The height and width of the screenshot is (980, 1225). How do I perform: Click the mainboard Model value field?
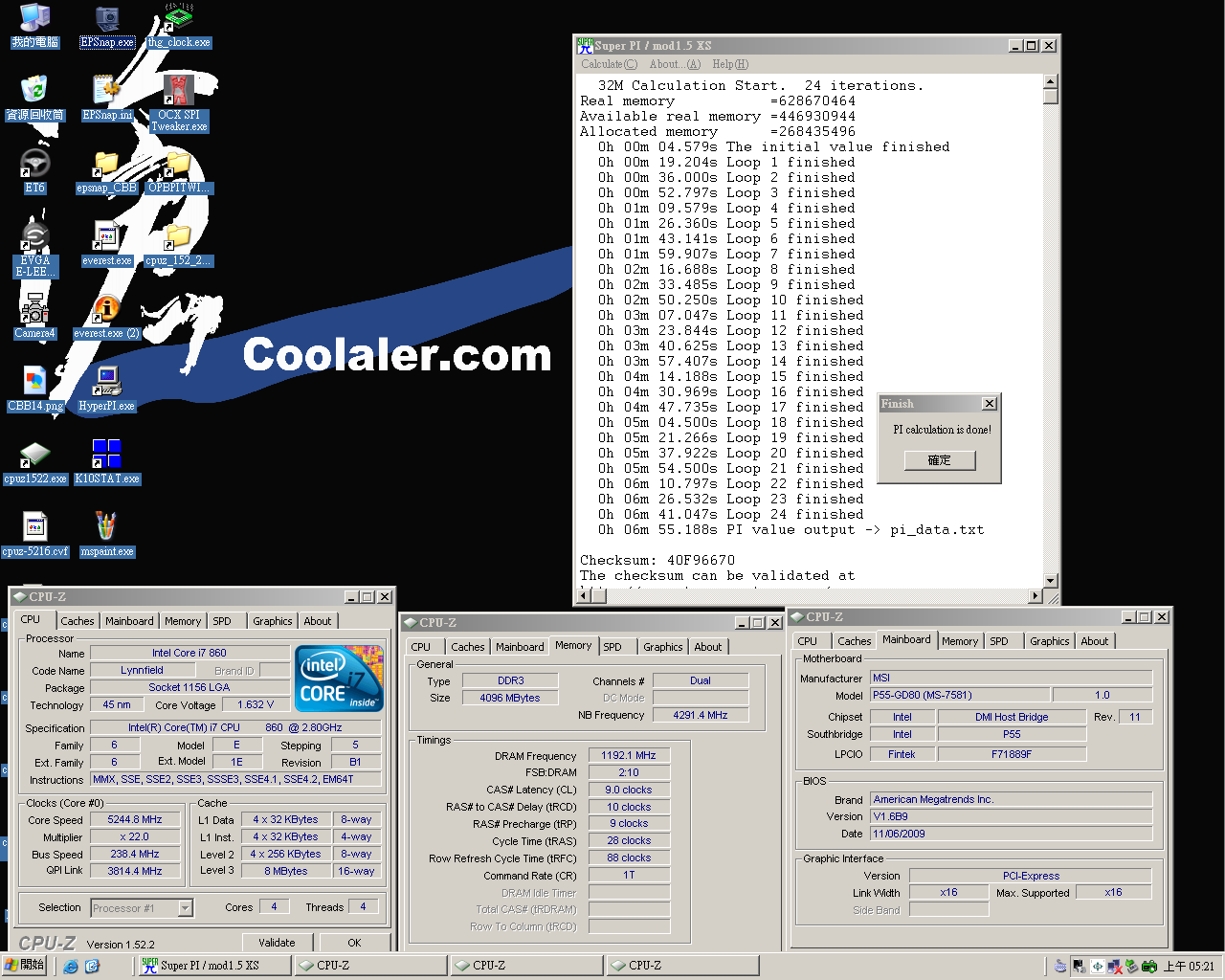point(959,696)
